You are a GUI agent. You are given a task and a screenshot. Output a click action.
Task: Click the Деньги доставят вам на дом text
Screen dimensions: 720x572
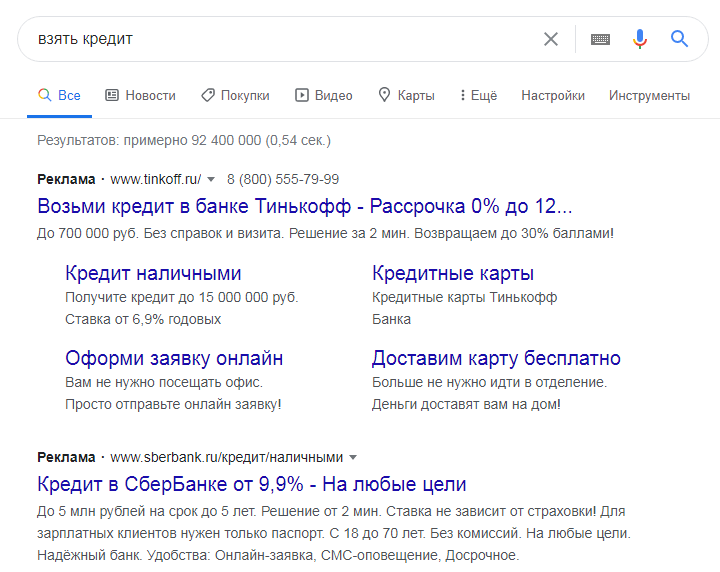click(x=466, y=404)
